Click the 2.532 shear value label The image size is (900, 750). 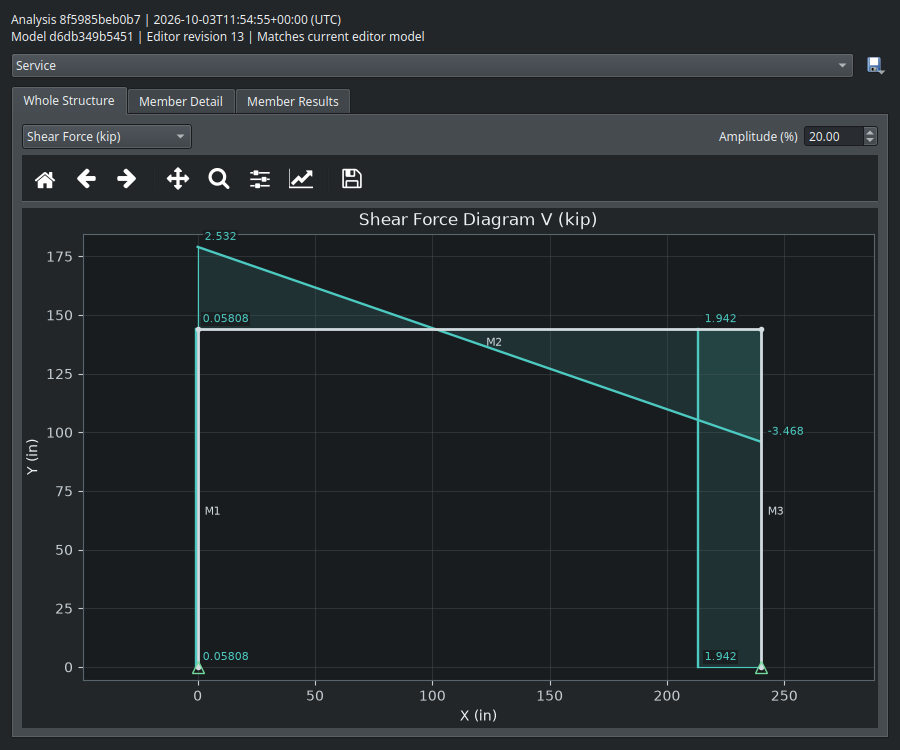point(220,236)
